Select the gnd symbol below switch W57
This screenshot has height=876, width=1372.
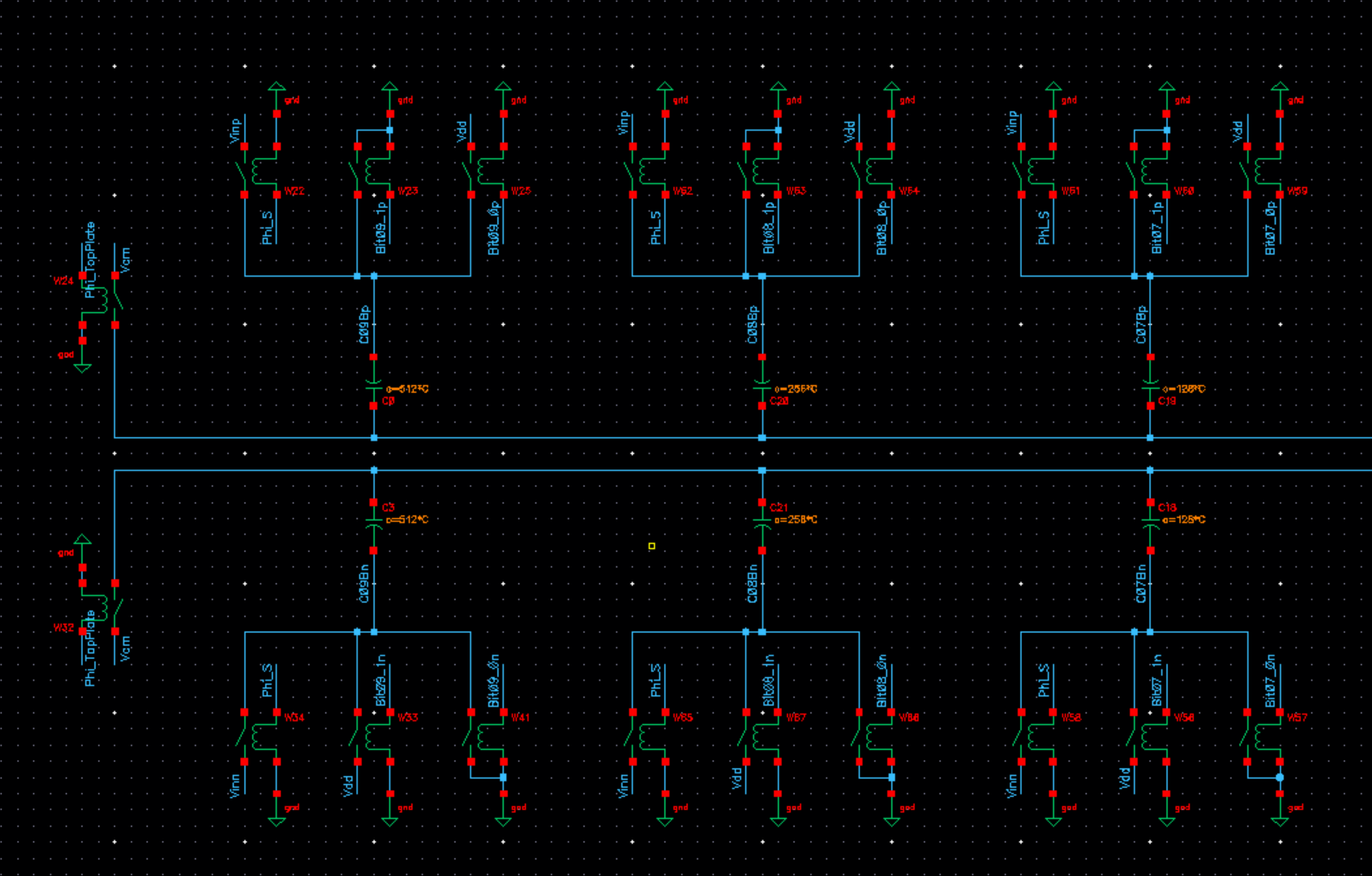(1280, 808)
